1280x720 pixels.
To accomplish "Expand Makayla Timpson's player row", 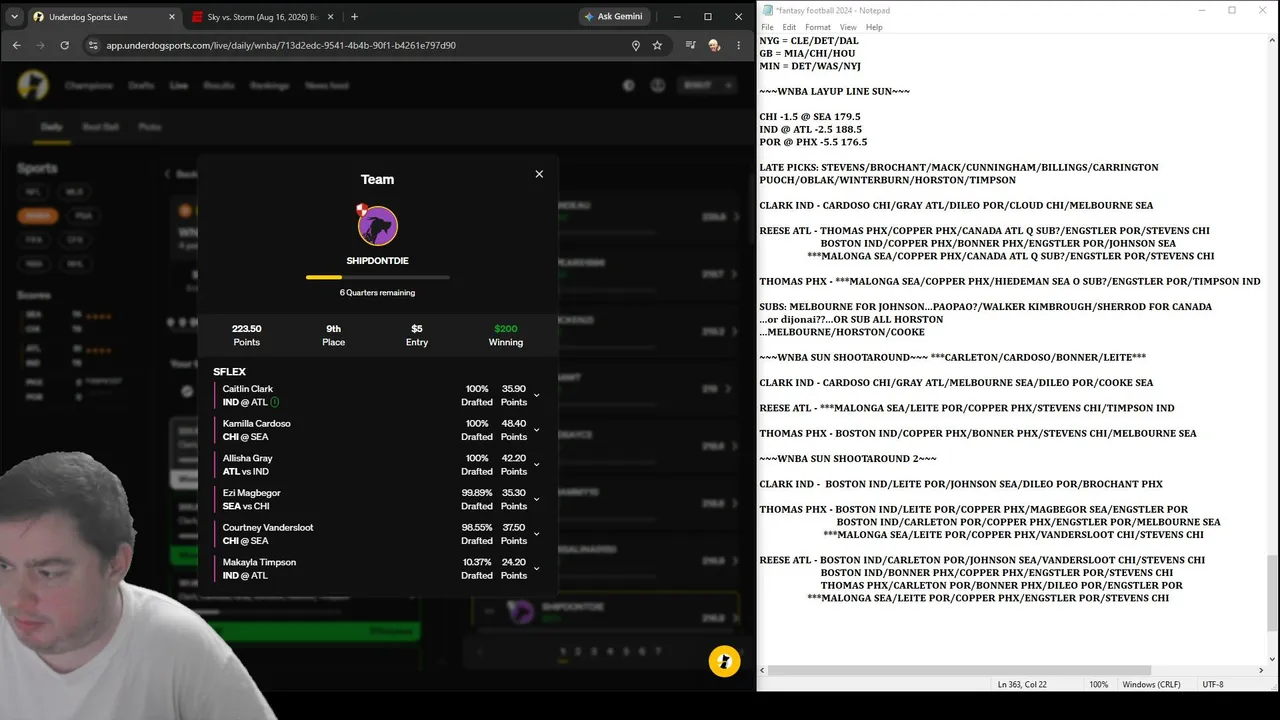I will click(x=536, y=569).
